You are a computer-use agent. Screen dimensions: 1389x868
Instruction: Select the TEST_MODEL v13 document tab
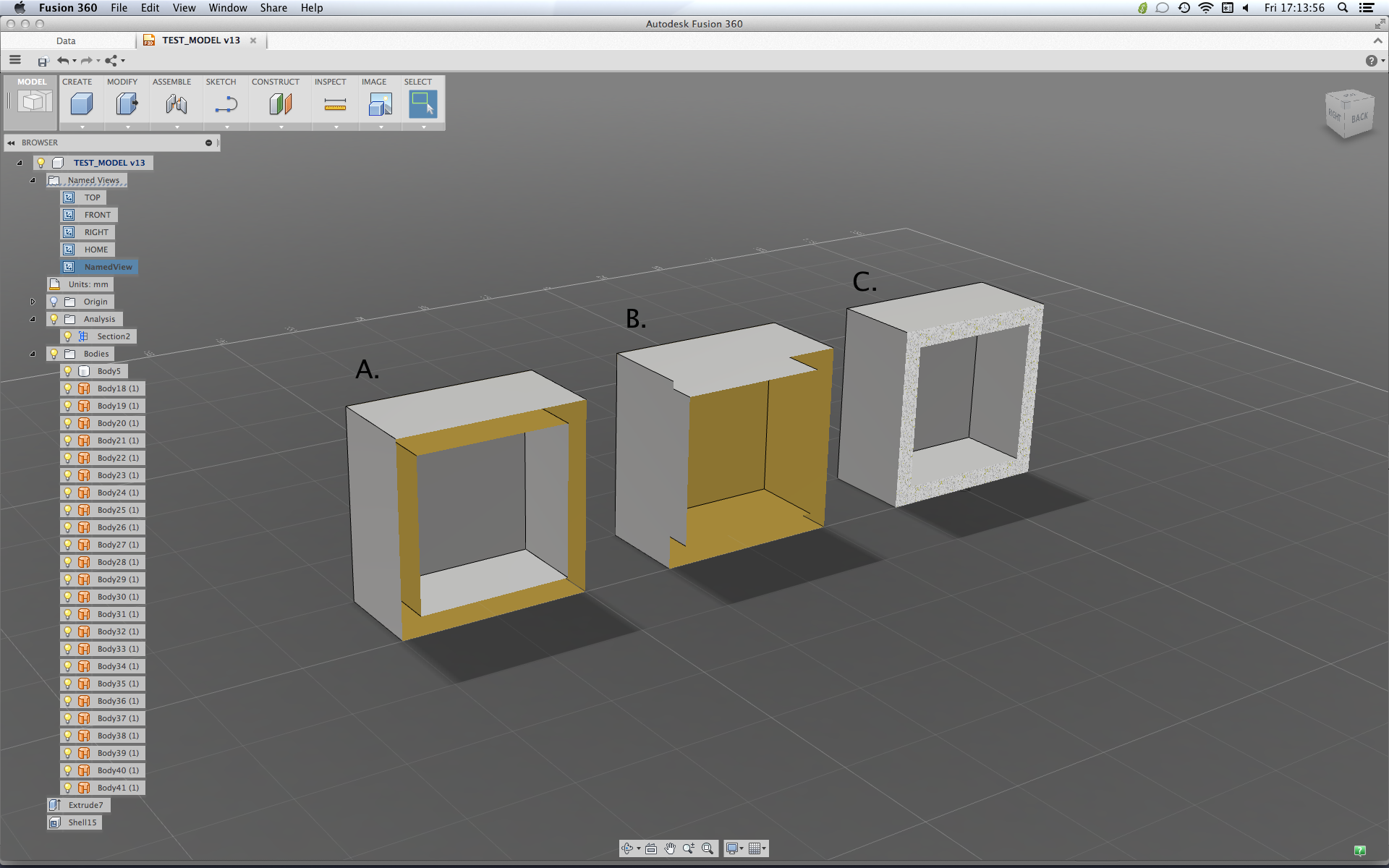[200, 41]
